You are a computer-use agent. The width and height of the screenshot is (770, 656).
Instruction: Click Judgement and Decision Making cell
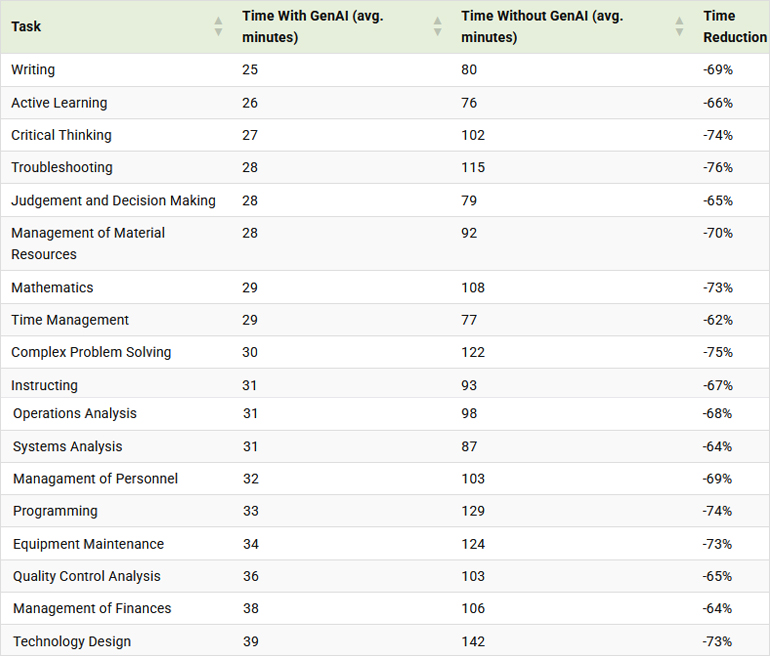(x=113, y=200)
